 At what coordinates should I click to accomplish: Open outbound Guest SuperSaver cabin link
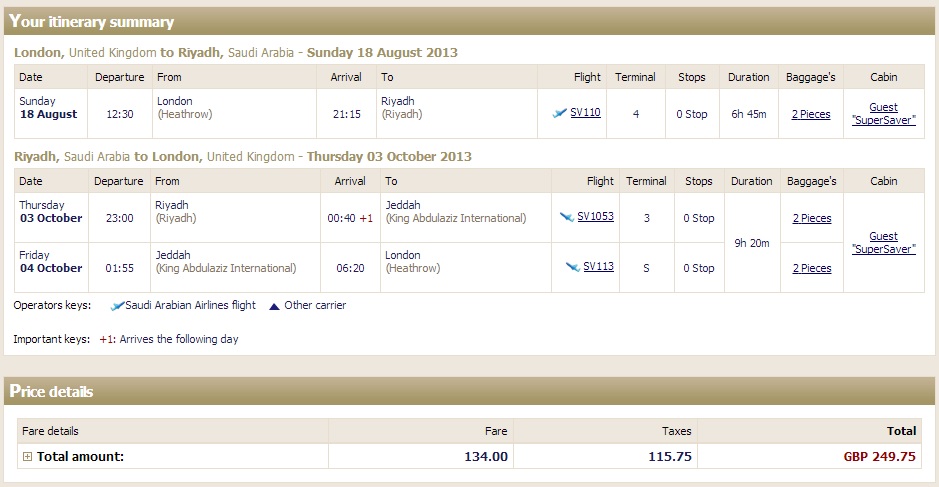[x=883, y=113]
